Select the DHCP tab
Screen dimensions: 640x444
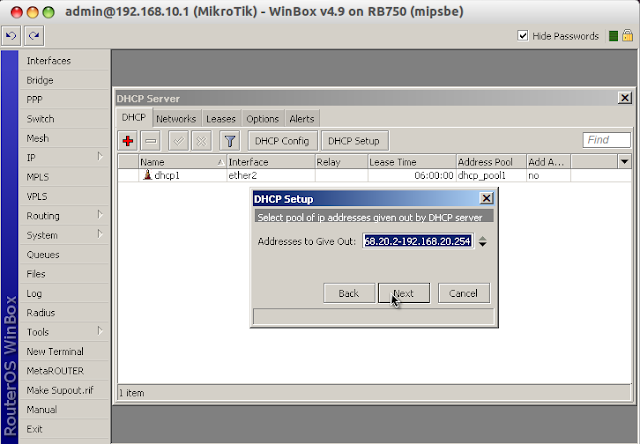click(133, 118)
